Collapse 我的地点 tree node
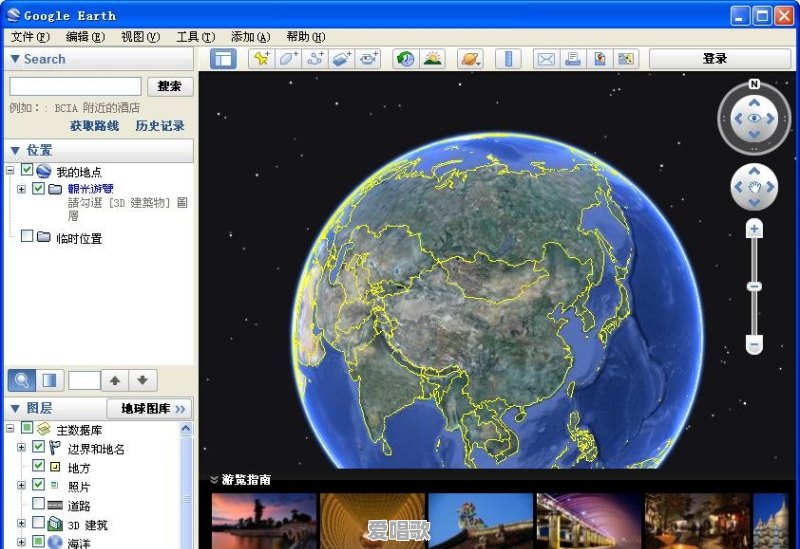This screenshot has width=800, height=549. coord(10,170)
